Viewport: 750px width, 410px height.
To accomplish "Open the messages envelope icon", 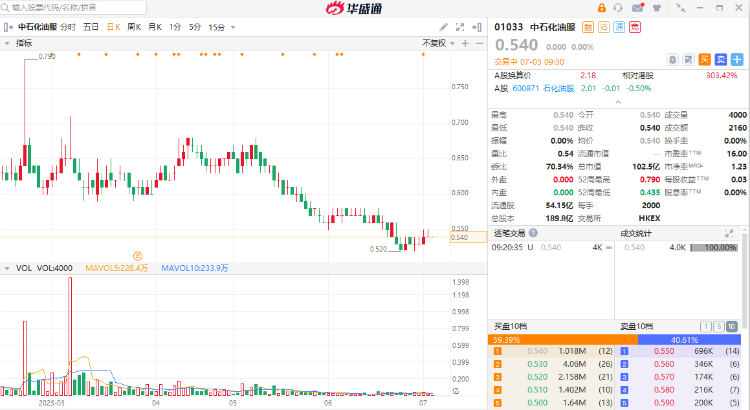I will [638, 8].
